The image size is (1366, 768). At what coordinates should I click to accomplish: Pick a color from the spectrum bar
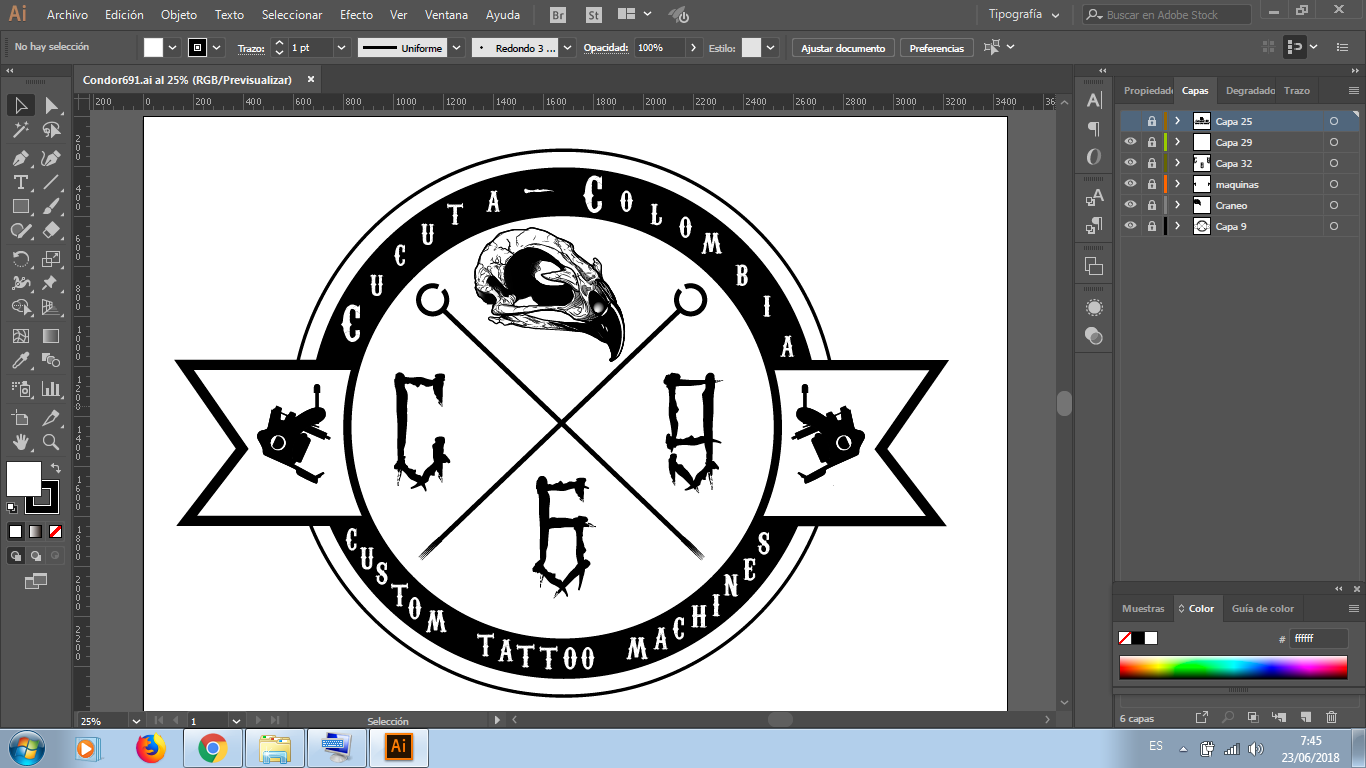[1233, 667]
